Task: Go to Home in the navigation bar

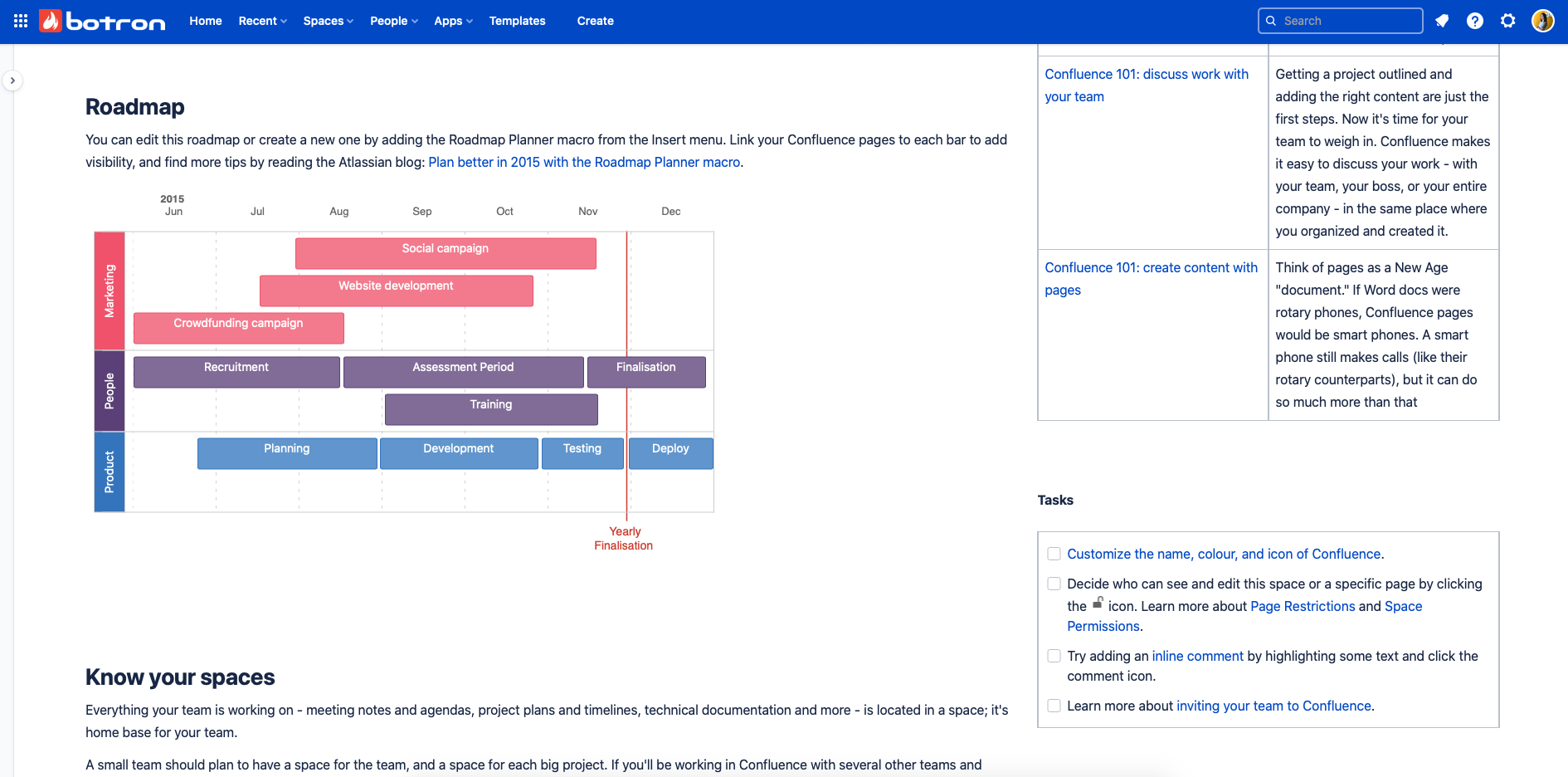Action: pos(206,21)
